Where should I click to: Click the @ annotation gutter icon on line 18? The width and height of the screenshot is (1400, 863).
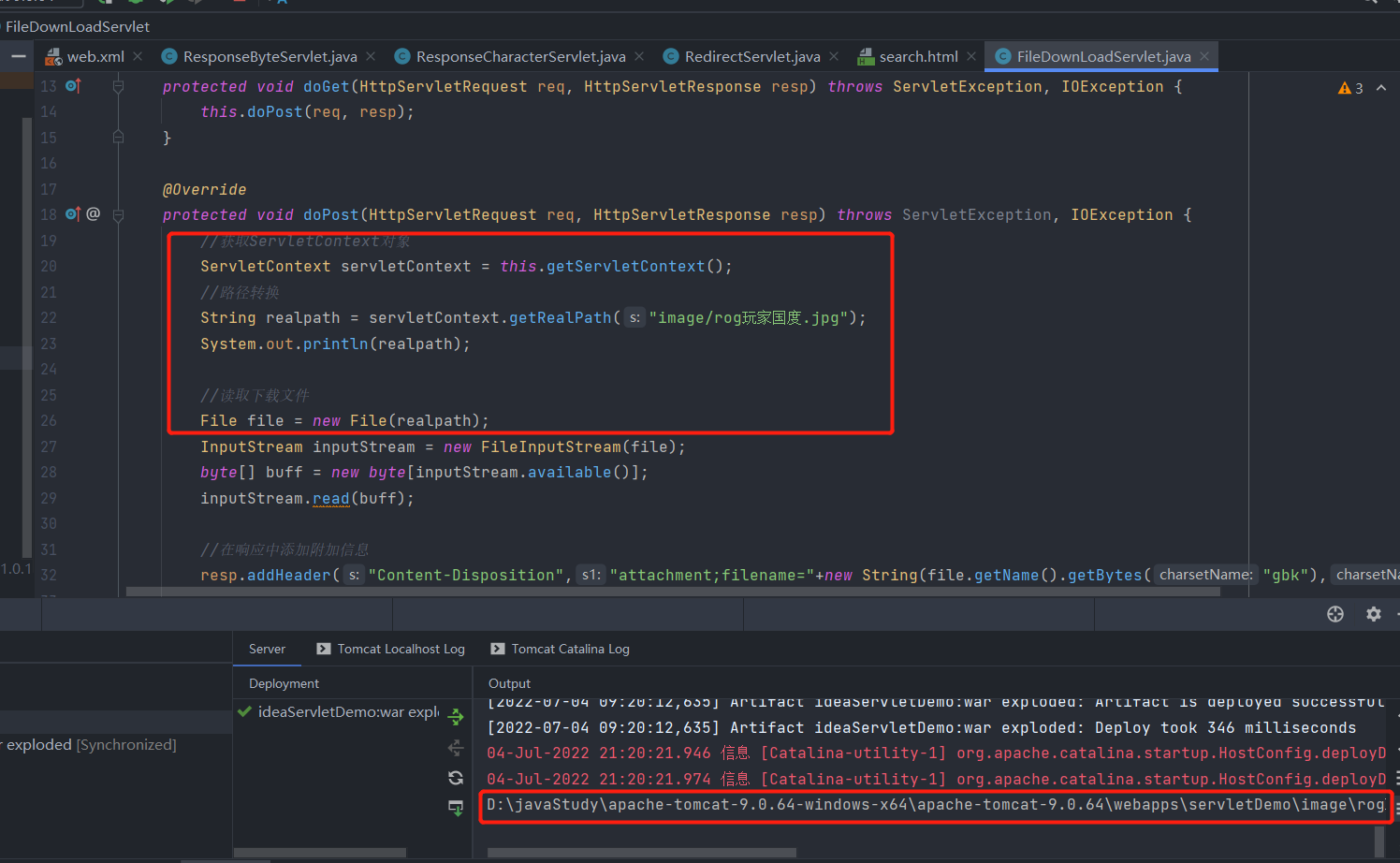(93, 214)
